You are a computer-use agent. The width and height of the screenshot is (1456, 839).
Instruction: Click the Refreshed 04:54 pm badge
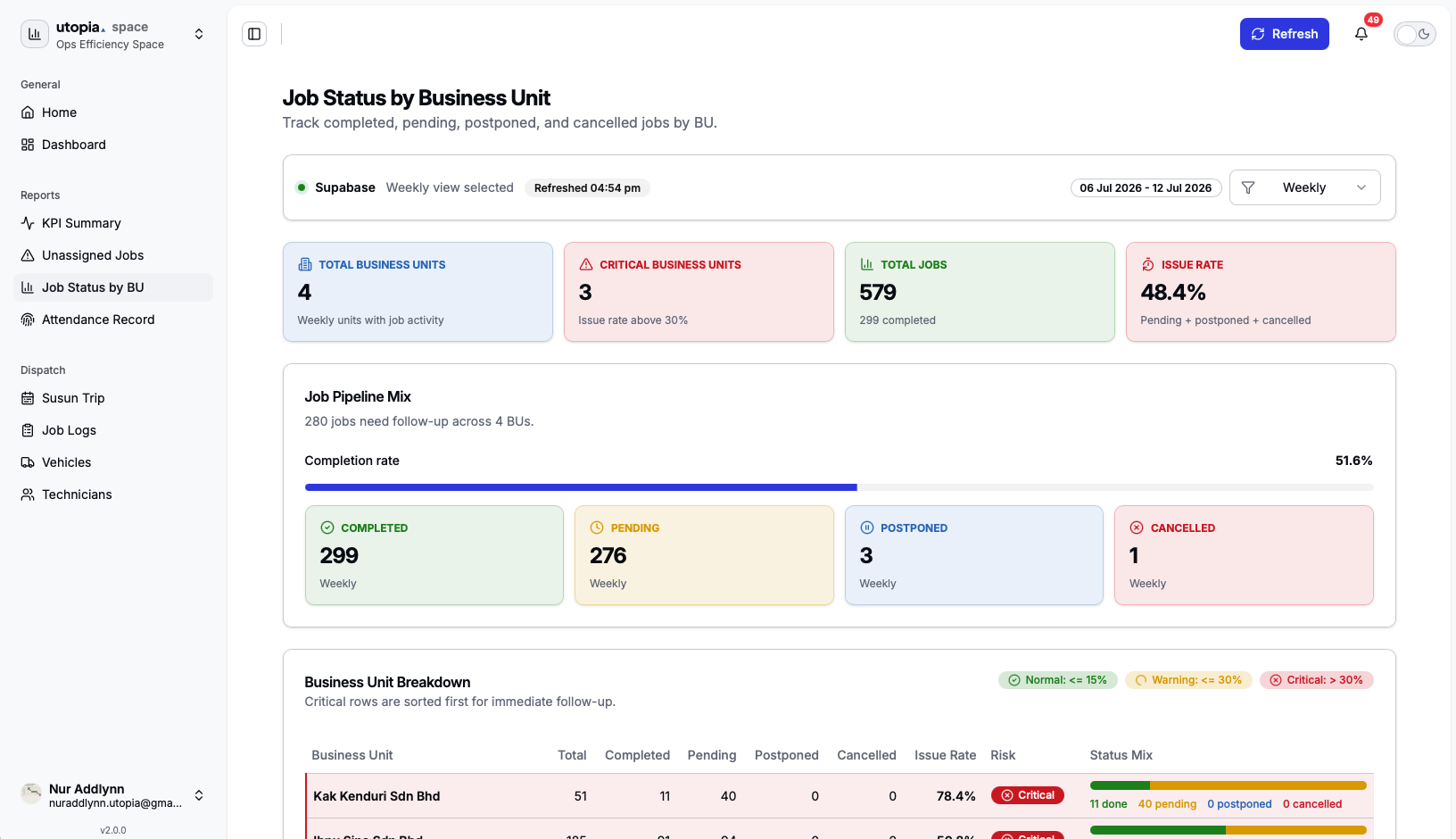[587, 187]
